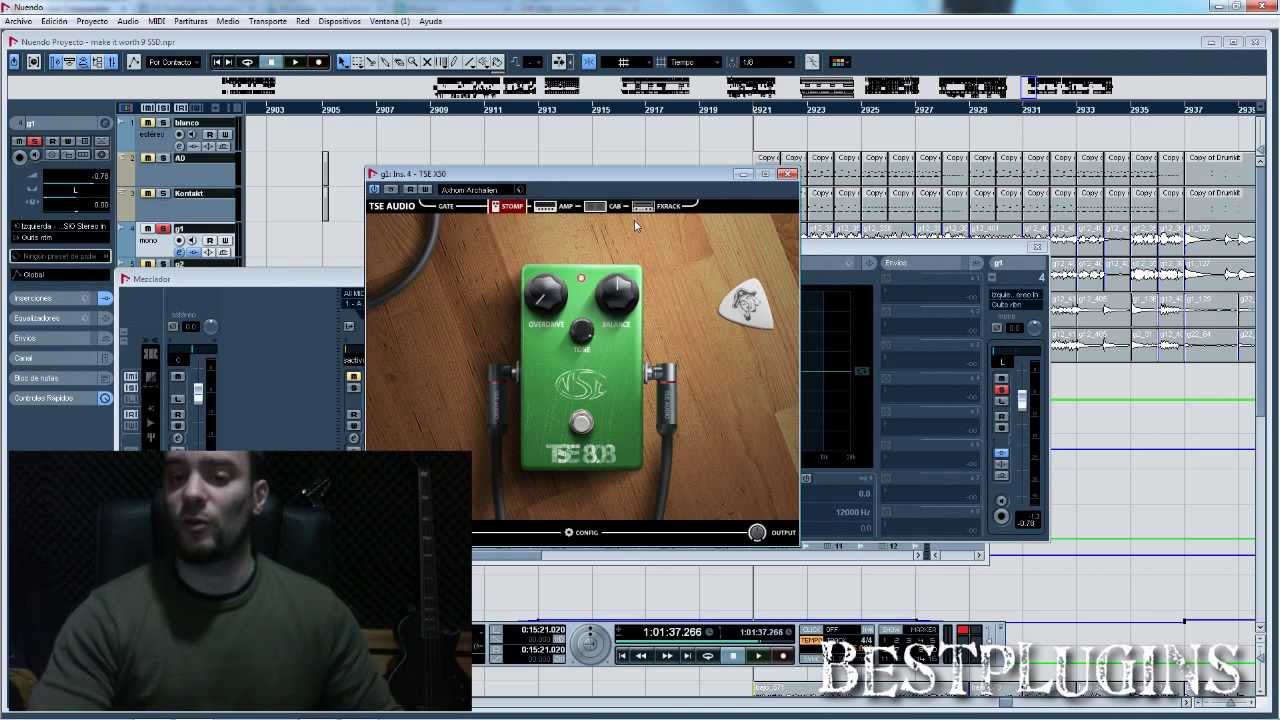Open the Dispositivos menu
The width and height of the screenshot is (1280, 720).
pos(340,21)
